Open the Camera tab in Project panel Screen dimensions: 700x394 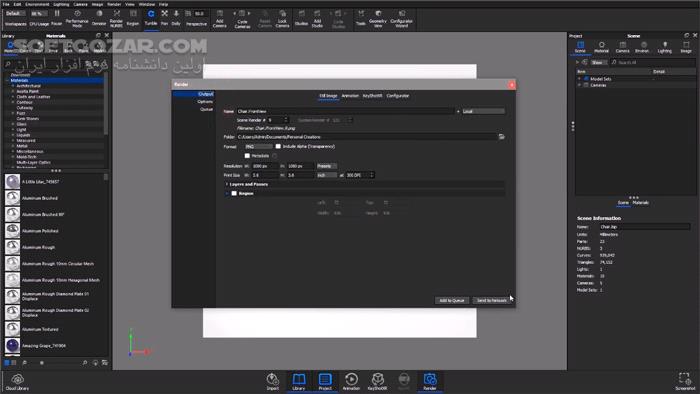(622, 47)
